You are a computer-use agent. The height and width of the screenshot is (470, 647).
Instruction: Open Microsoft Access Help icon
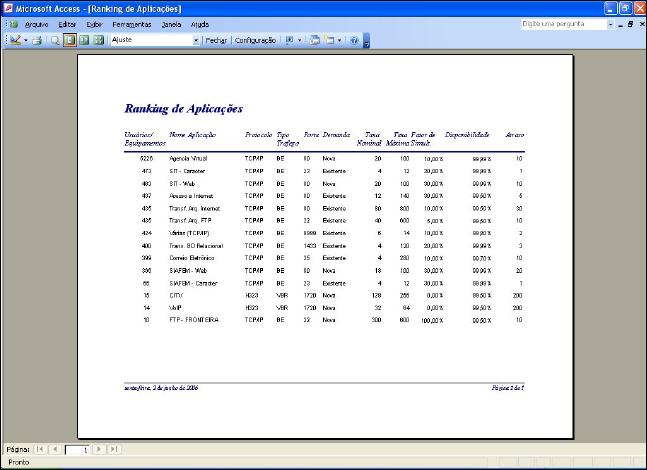click(354, 40)
